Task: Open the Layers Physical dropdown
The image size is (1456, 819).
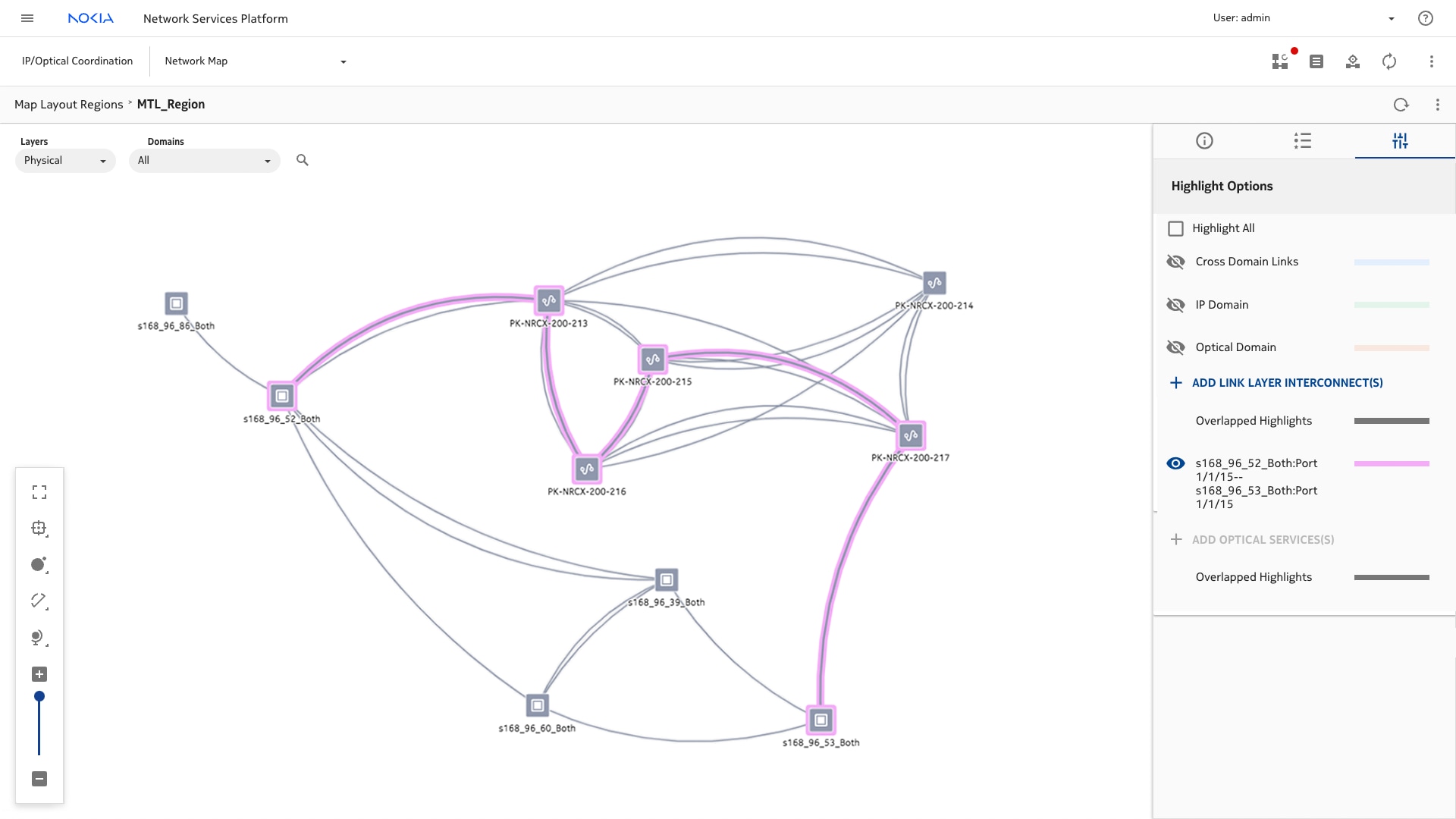Action: (x=65, y=161)
